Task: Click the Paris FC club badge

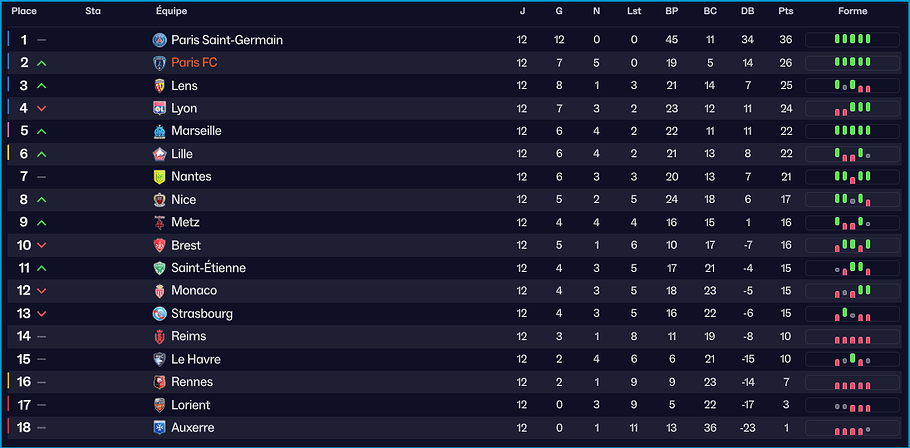Action: (159, 63)
